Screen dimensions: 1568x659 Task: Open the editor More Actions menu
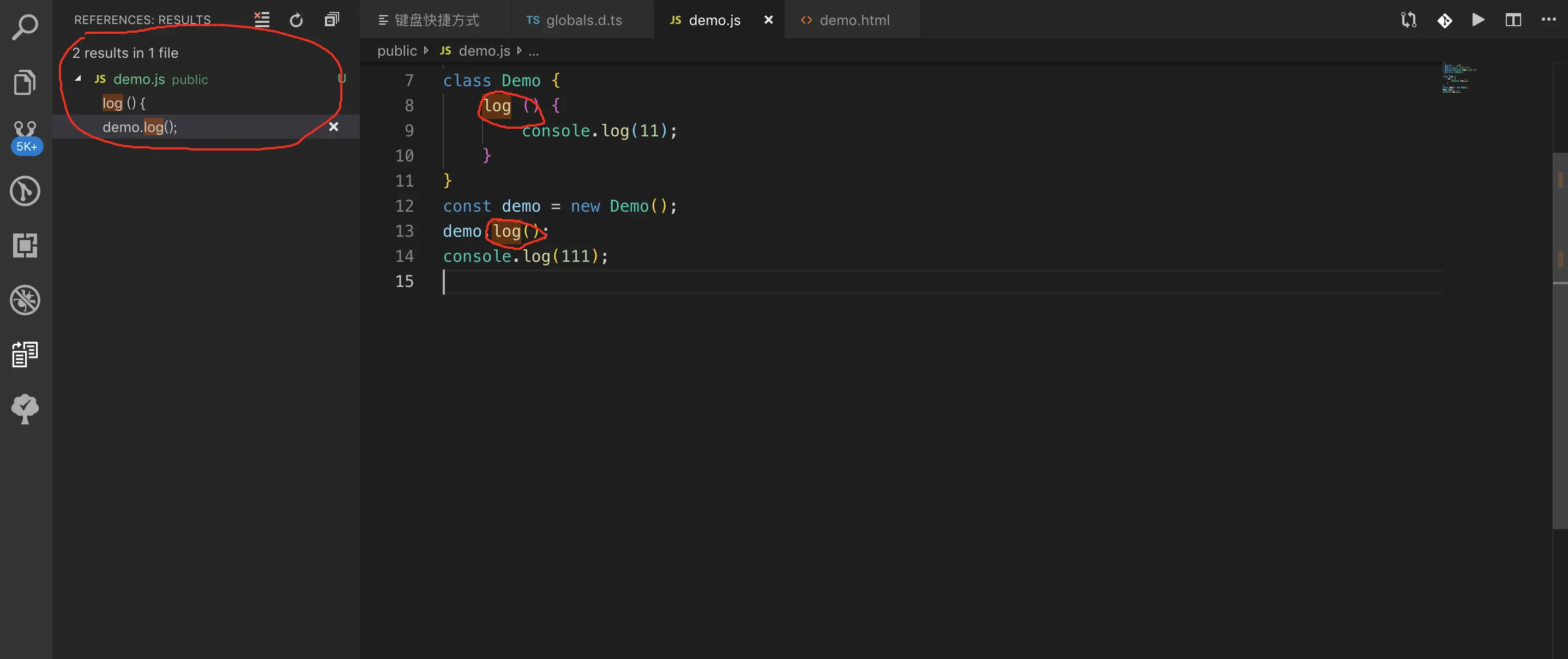1548,20
